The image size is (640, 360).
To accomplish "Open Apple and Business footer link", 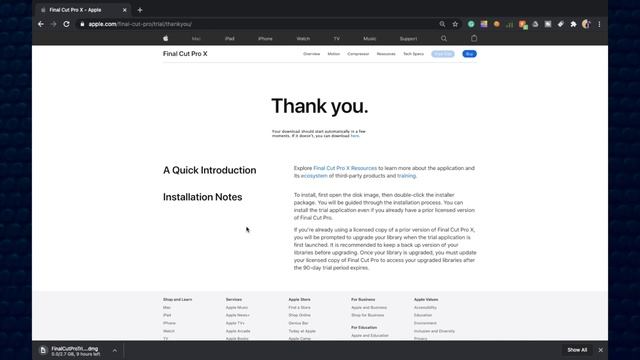I will coord(369,307).
